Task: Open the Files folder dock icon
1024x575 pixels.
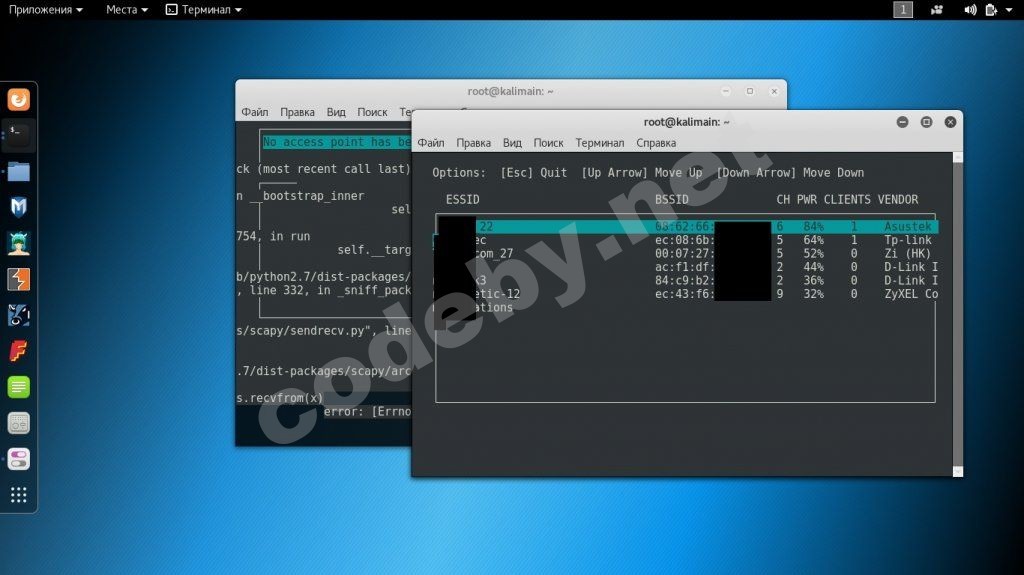Action: (x=18, y=171)
